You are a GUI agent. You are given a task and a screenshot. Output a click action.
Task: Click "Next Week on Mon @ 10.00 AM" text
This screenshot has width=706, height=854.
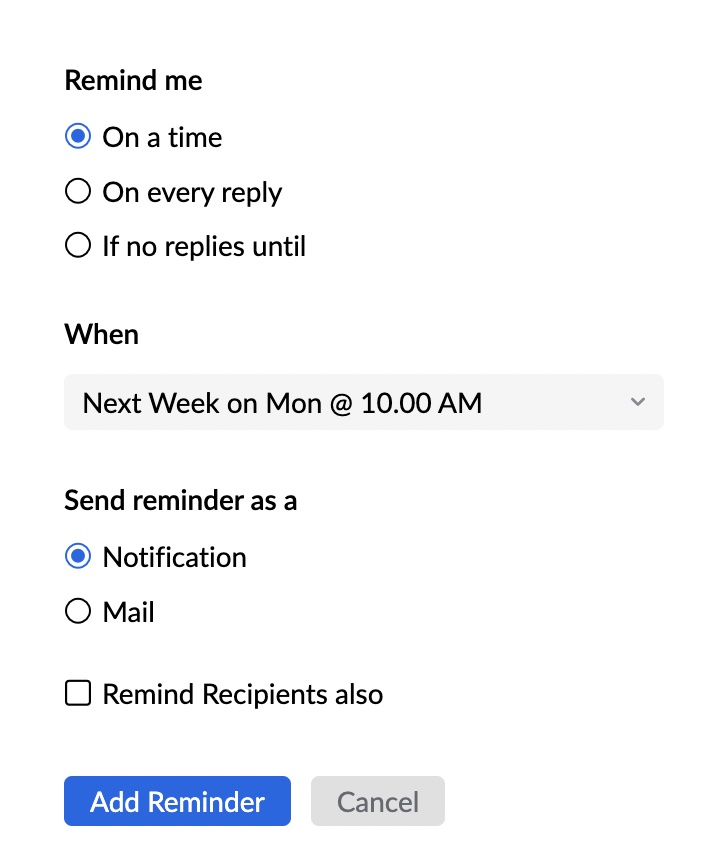pyautogui.click(x=283, y=402)
